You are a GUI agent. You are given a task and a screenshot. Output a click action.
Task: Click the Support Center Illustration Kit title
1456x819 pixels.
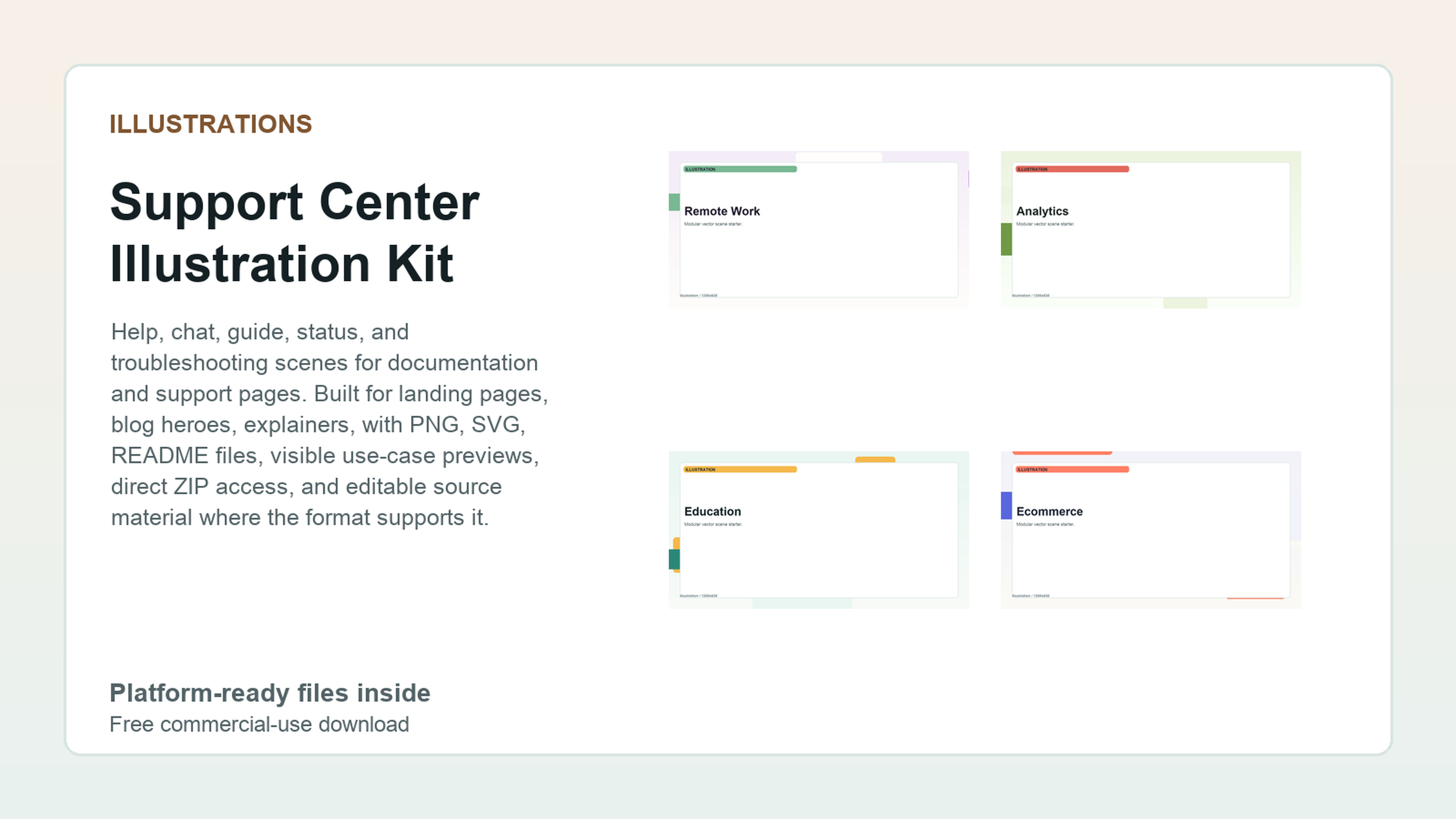(294, 233)
